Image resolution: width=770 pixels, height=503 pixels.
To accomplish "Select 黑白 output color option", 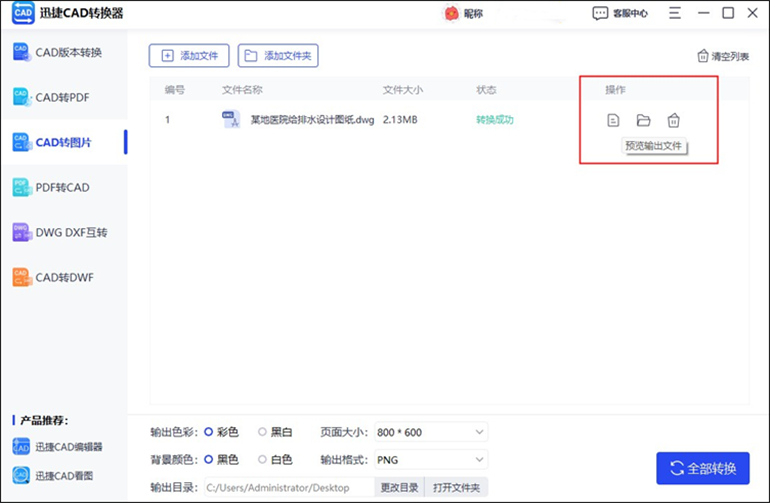I will pos(275,432).
